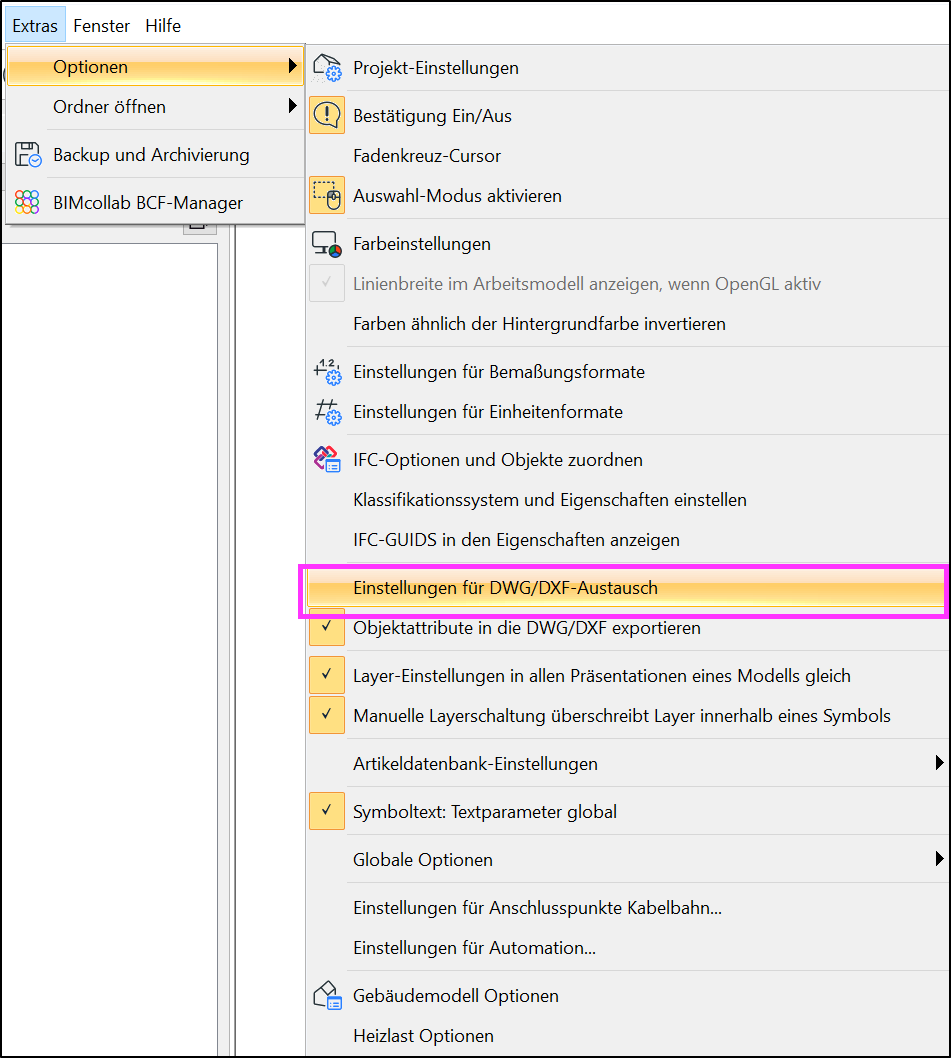Open Heizlast Optionen entry
The image size is (951, 1058).
pos(628,1035)
